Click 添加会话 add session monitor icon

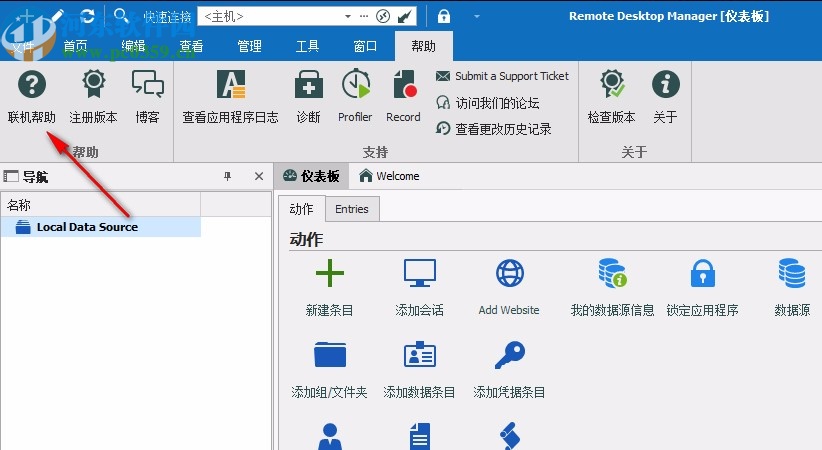tap(419, 273)
